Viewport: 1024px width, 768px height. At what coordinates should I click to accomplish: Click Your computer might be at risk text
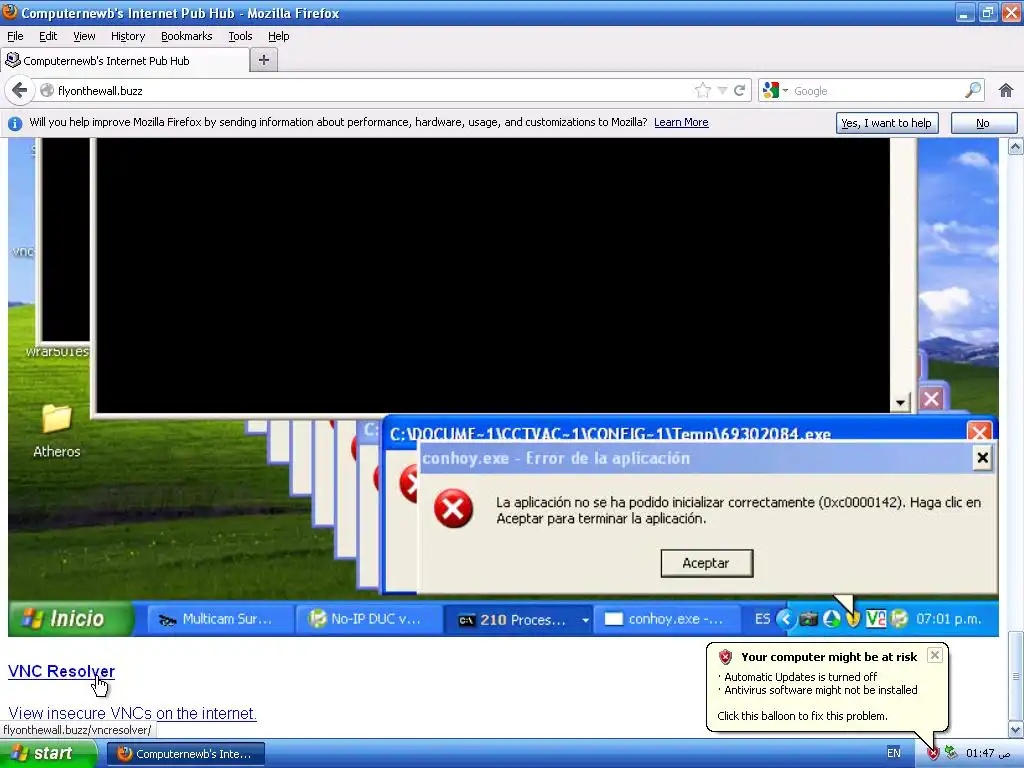pyautogui.click(x=829, y=657)
